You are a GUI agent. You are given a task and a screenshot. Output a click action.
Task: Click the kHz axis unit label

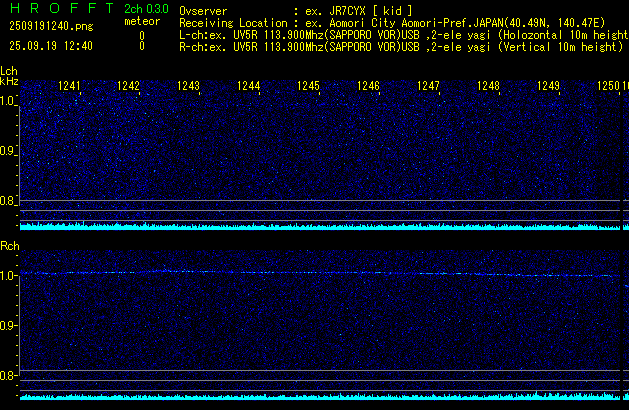(9, 82)
